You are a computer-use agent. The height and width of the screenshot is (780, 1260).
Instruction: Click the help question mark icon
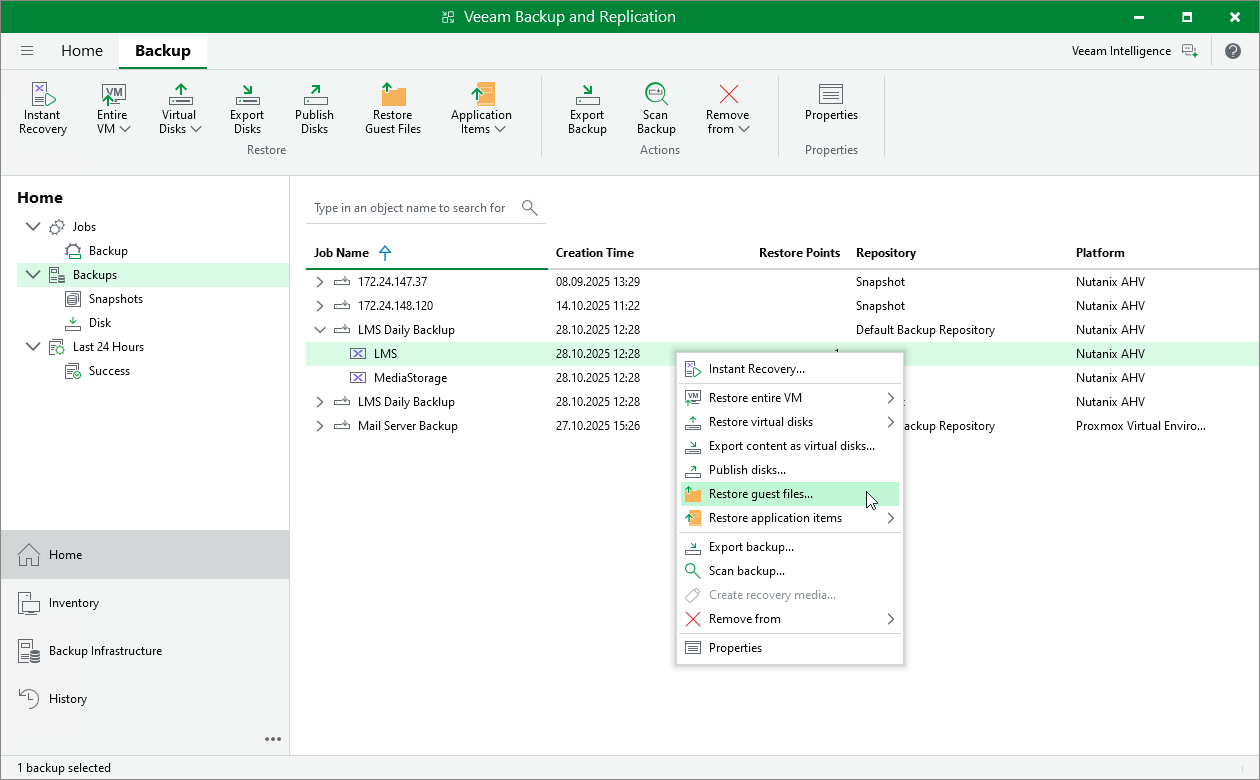pyautogui.click(x=1233, y=51)
